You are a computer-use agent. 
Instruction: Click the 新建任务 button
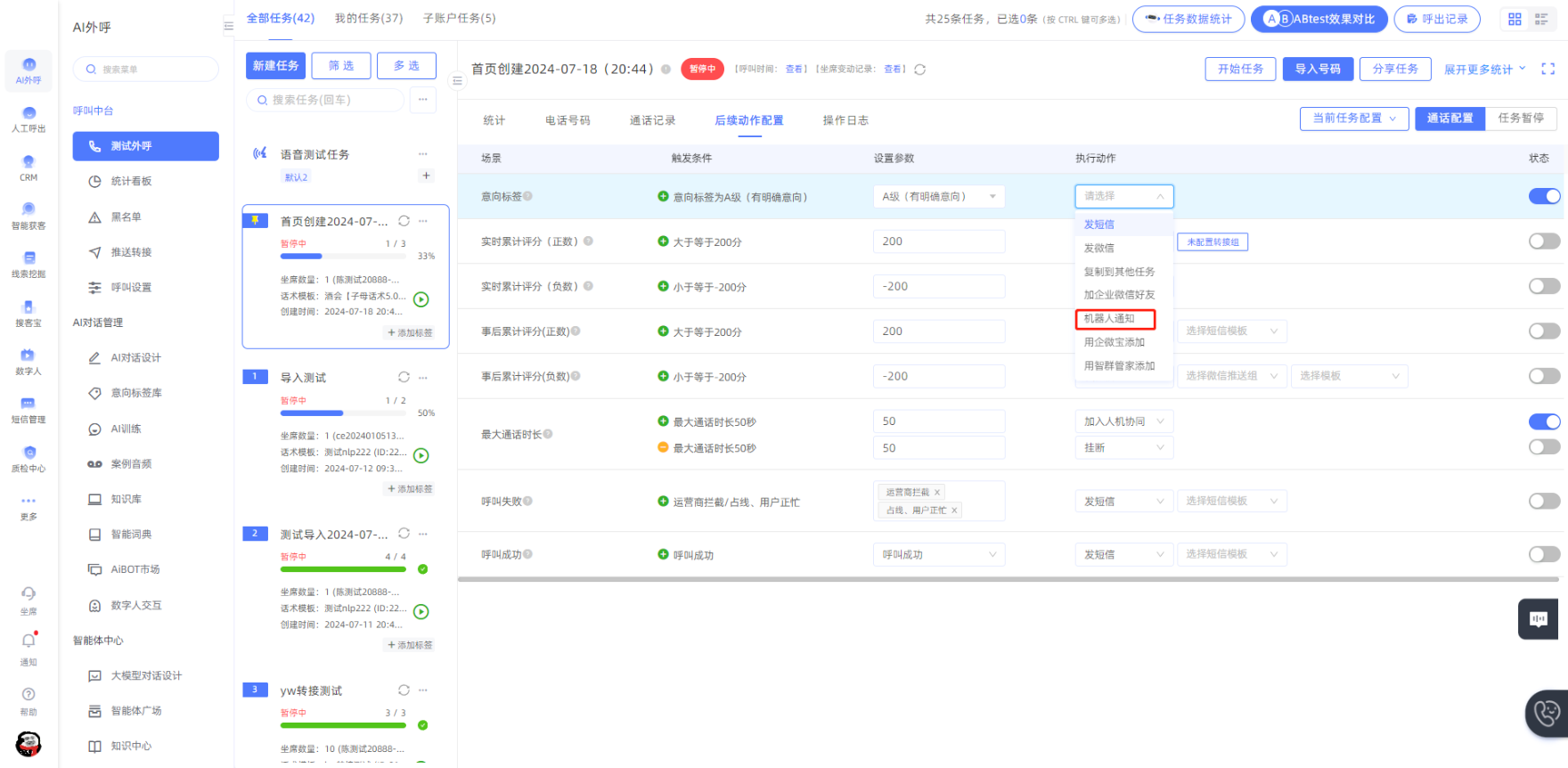[x=275, y=66]
